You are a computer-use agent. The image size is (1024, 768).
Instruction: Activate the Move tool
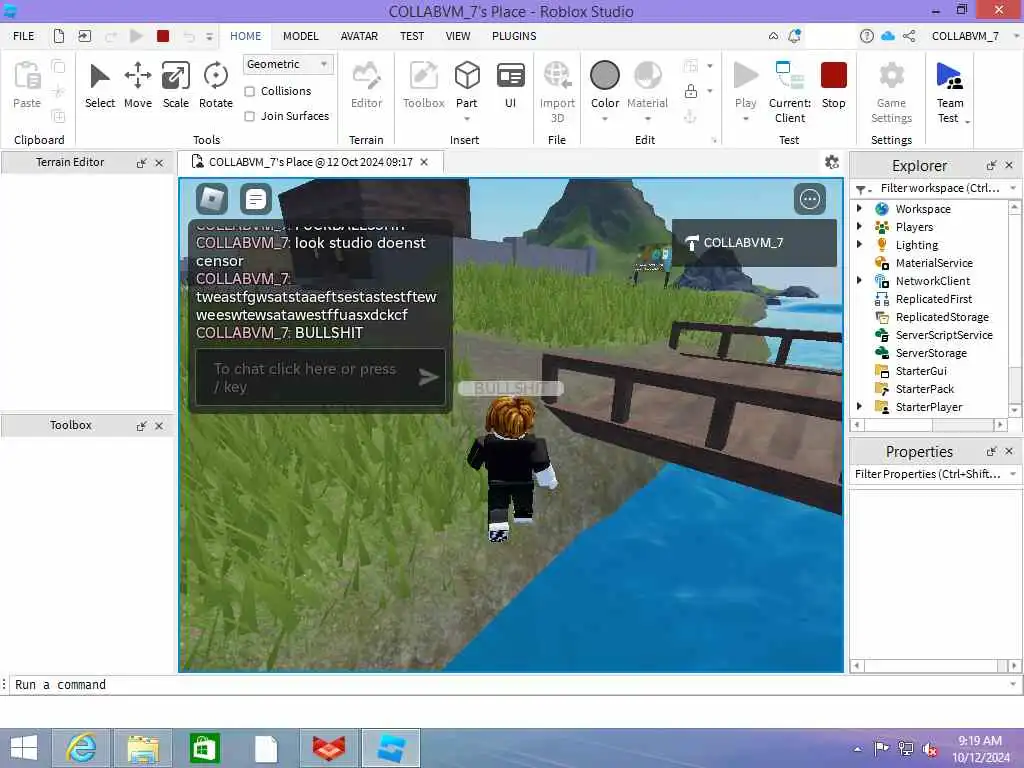[138, 76]
